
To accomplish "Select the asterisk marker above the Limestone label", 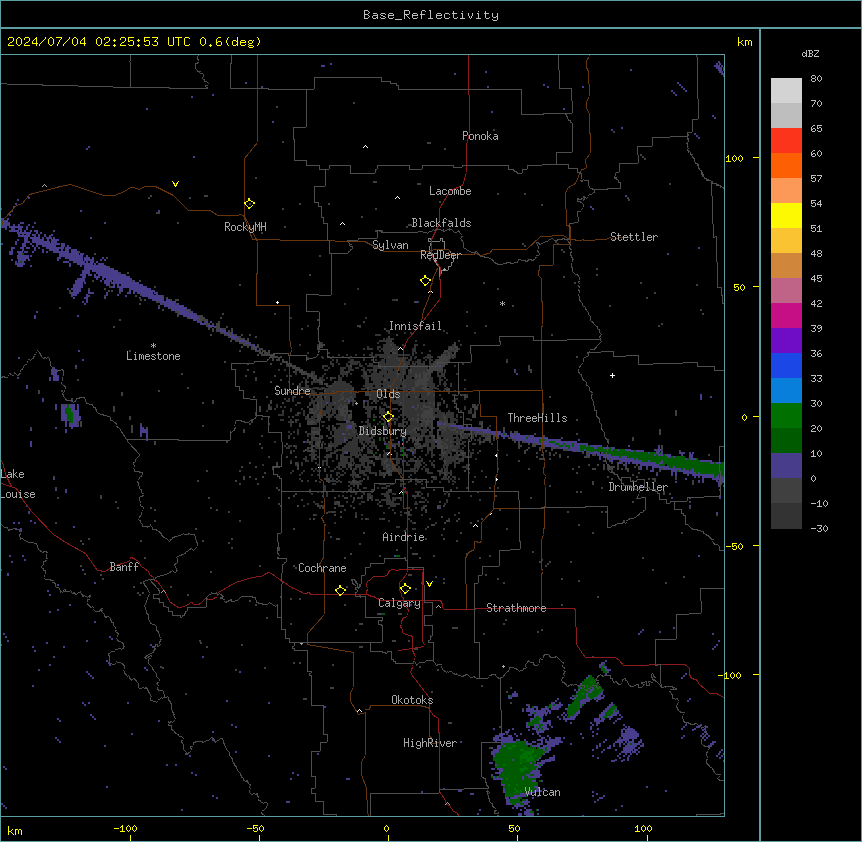I will (x=153, y=346).
